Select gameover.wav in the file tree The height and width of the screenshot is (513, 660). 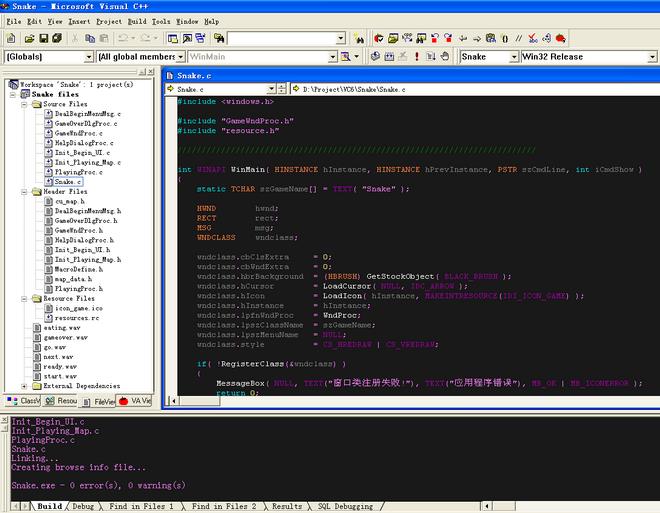[66, 338]
